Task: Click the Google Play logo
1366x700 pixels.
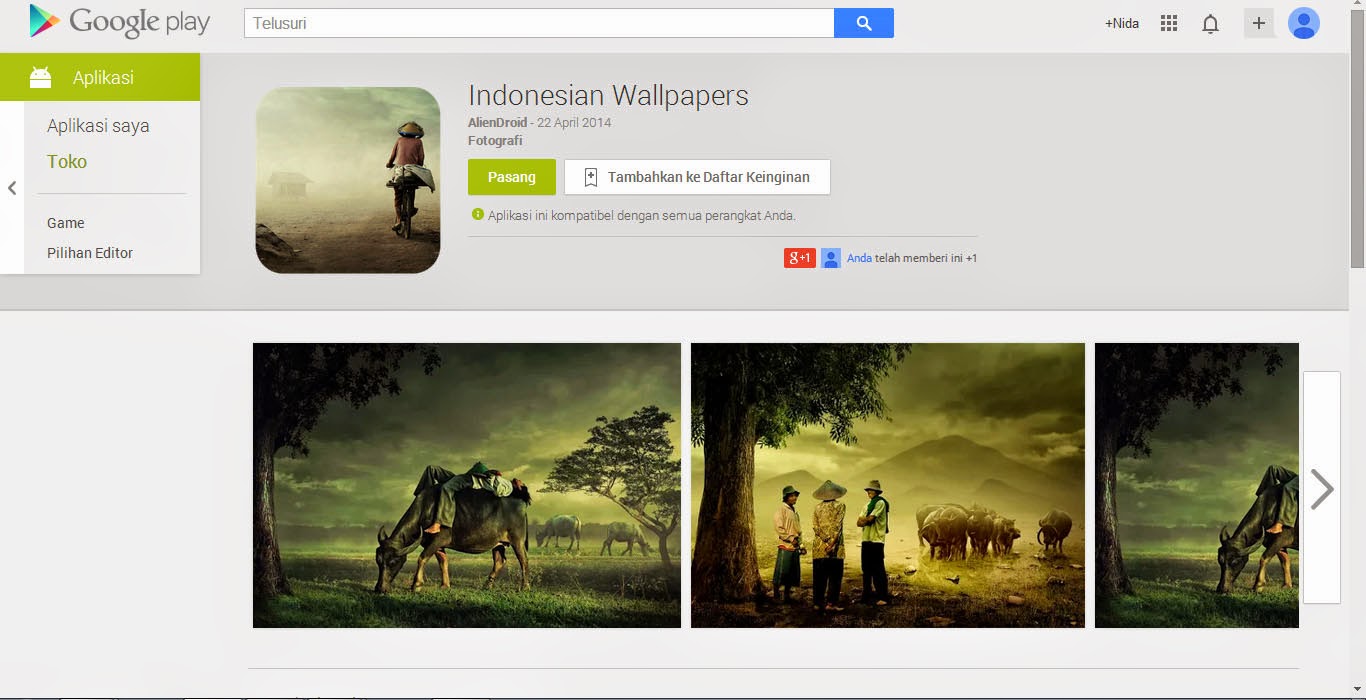Action: [x=120, y=22]
